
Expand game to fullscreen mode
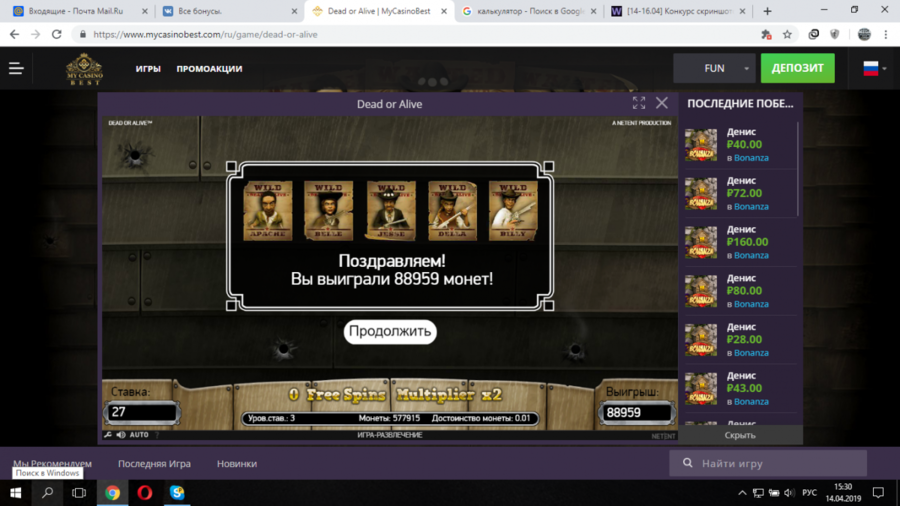[639, 103]
